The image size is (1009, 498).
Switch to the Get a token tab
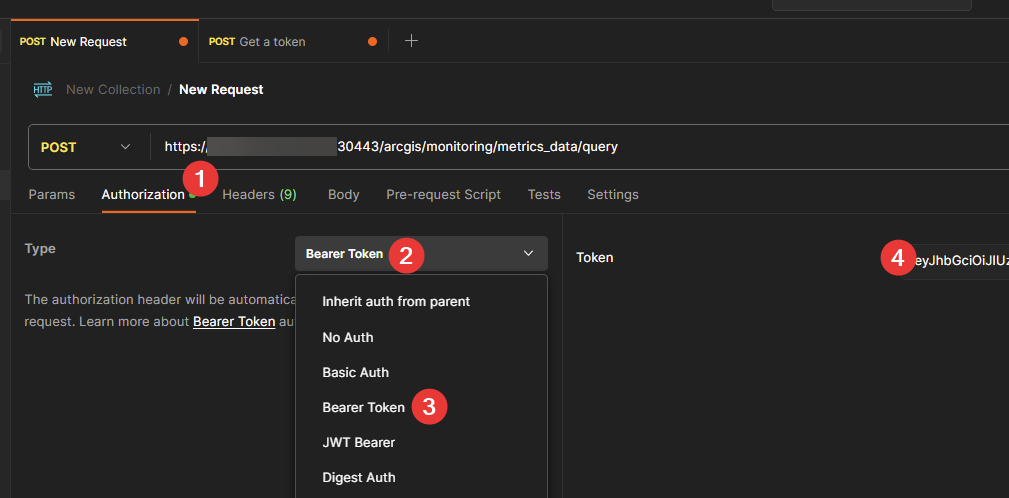click(x=272, y=42)
